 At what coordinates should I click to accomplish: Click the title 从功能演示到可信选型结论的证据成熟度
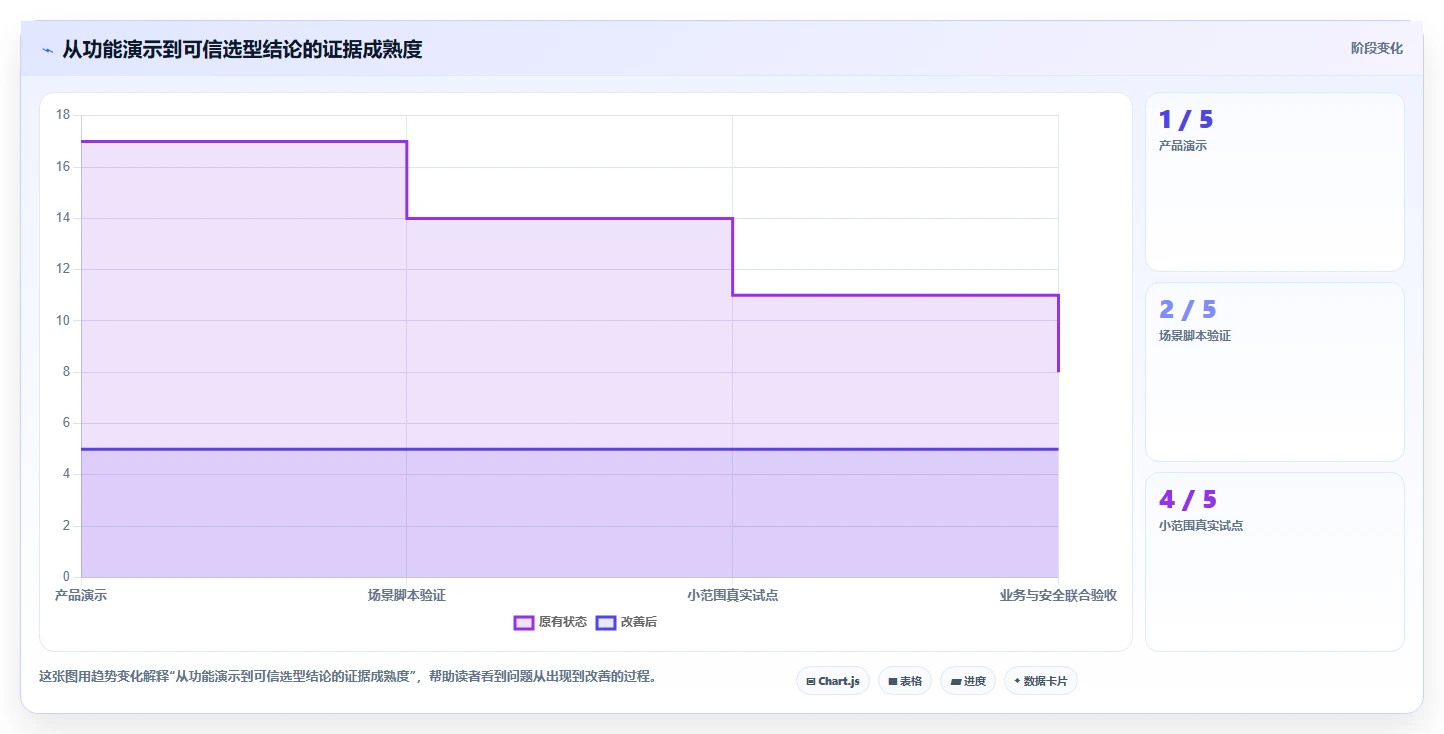click(x=242, y=49)
